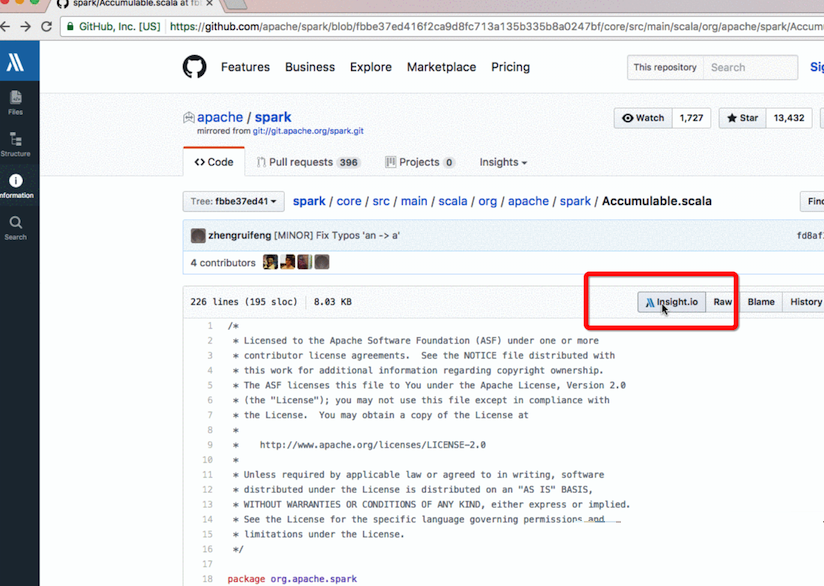The width and height of the screenshot is (824, 586).
Task: Click the Watch button
Action: tap(643, 118)
